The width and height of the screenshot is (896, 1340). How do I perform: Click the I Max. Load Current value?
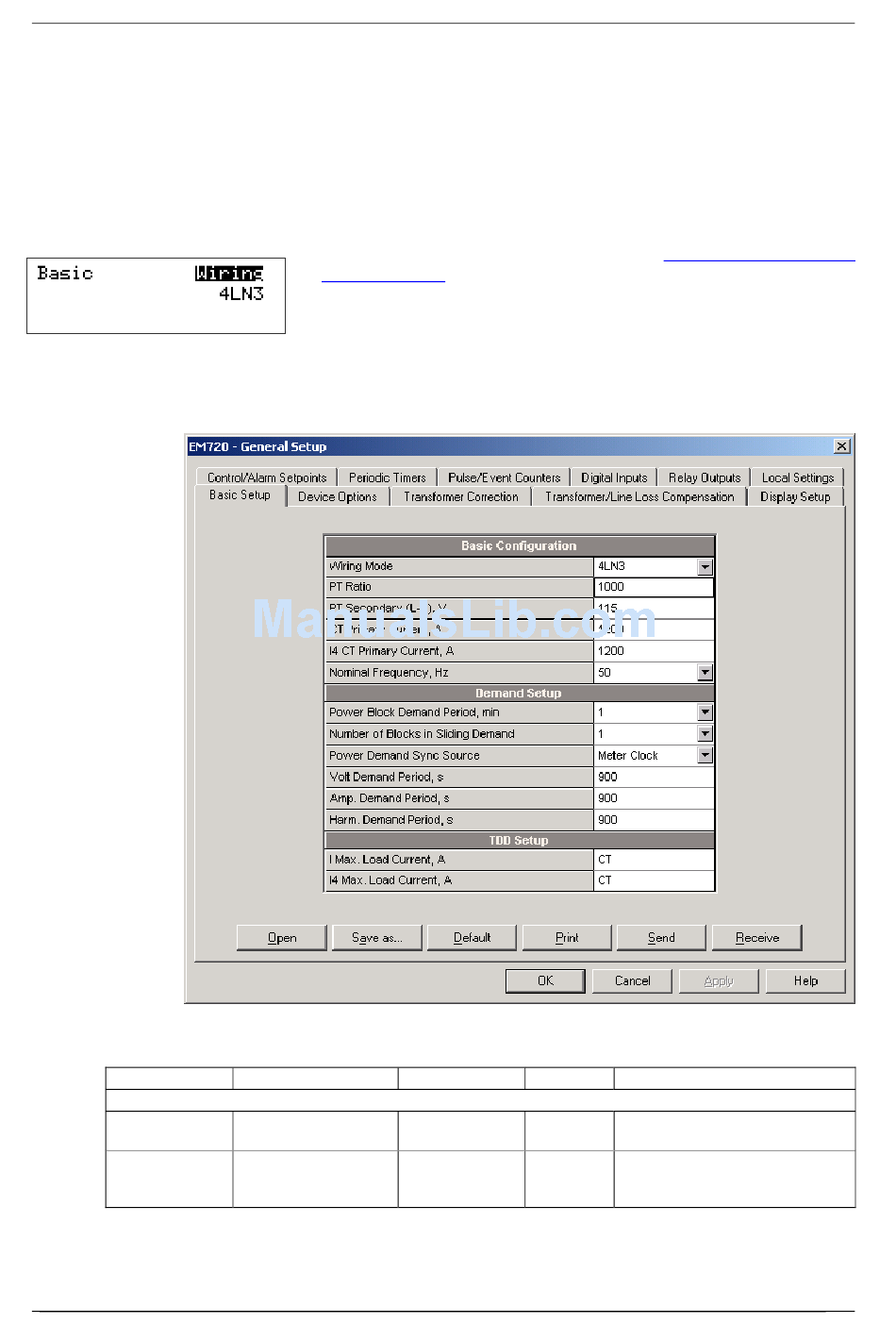coord(654,860)
